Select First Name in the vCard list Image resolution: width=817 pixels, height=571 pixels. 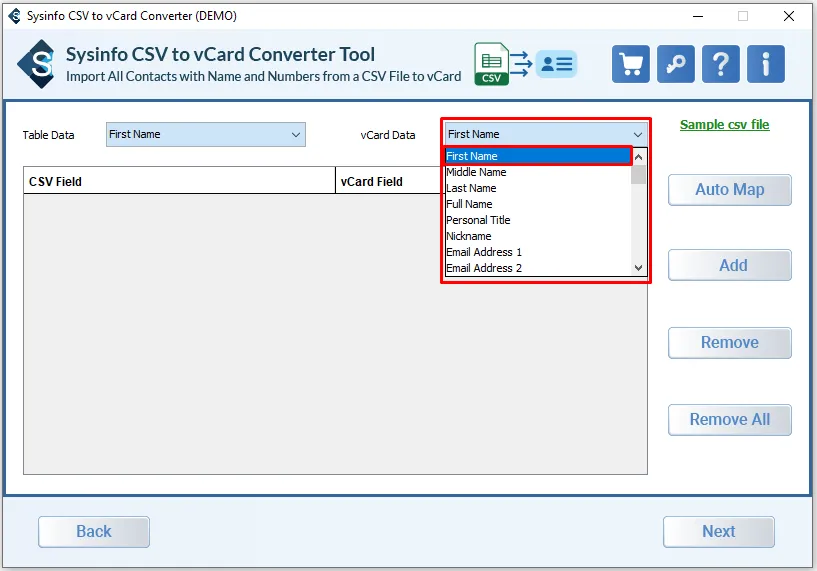point(538,156)
